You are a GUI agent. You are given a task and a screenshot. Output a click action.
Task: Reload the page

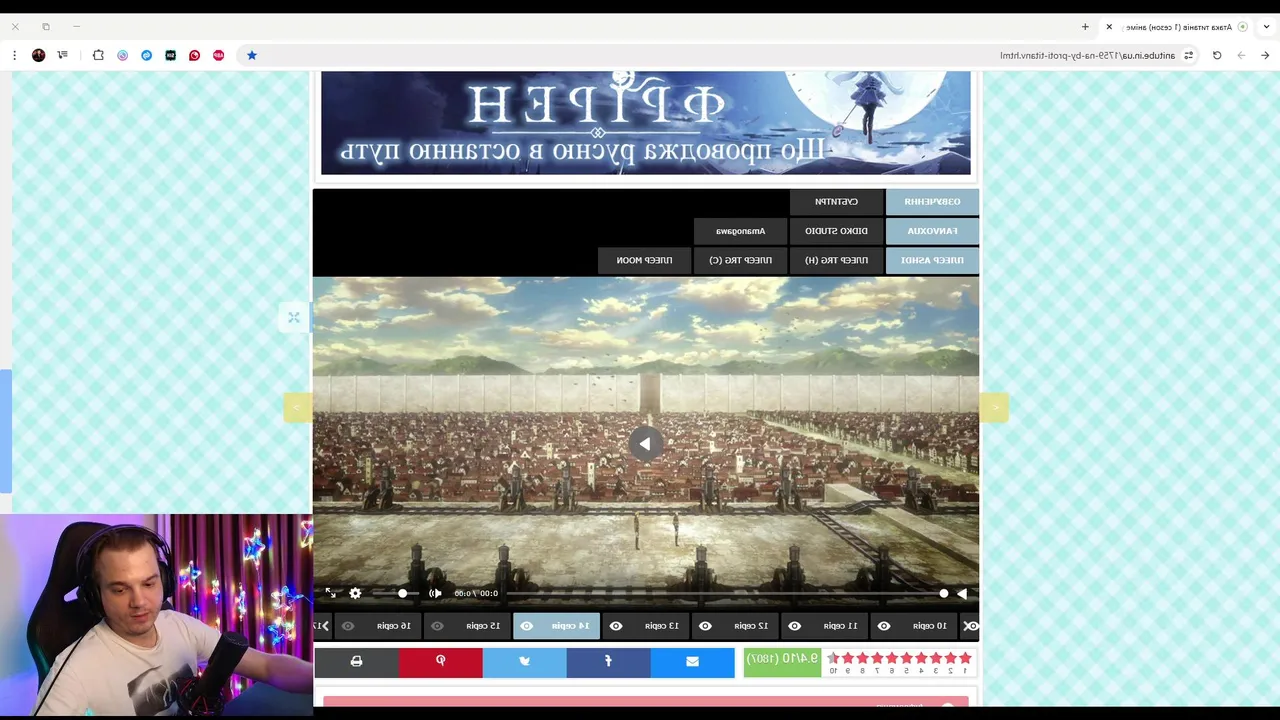pos(1217,55)
